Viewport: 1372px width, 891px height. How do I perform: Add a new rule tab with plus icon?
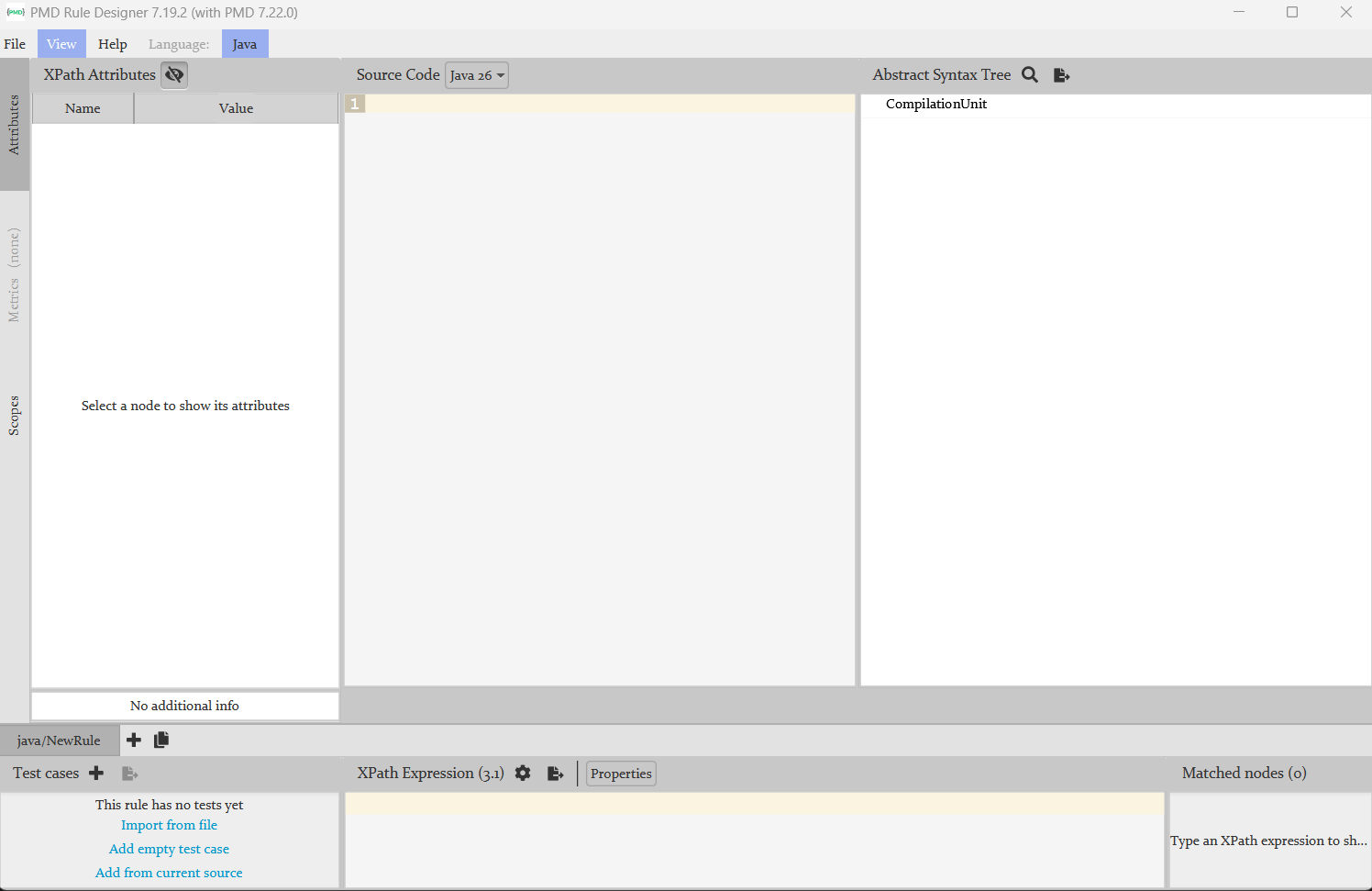tap(134, 740)
